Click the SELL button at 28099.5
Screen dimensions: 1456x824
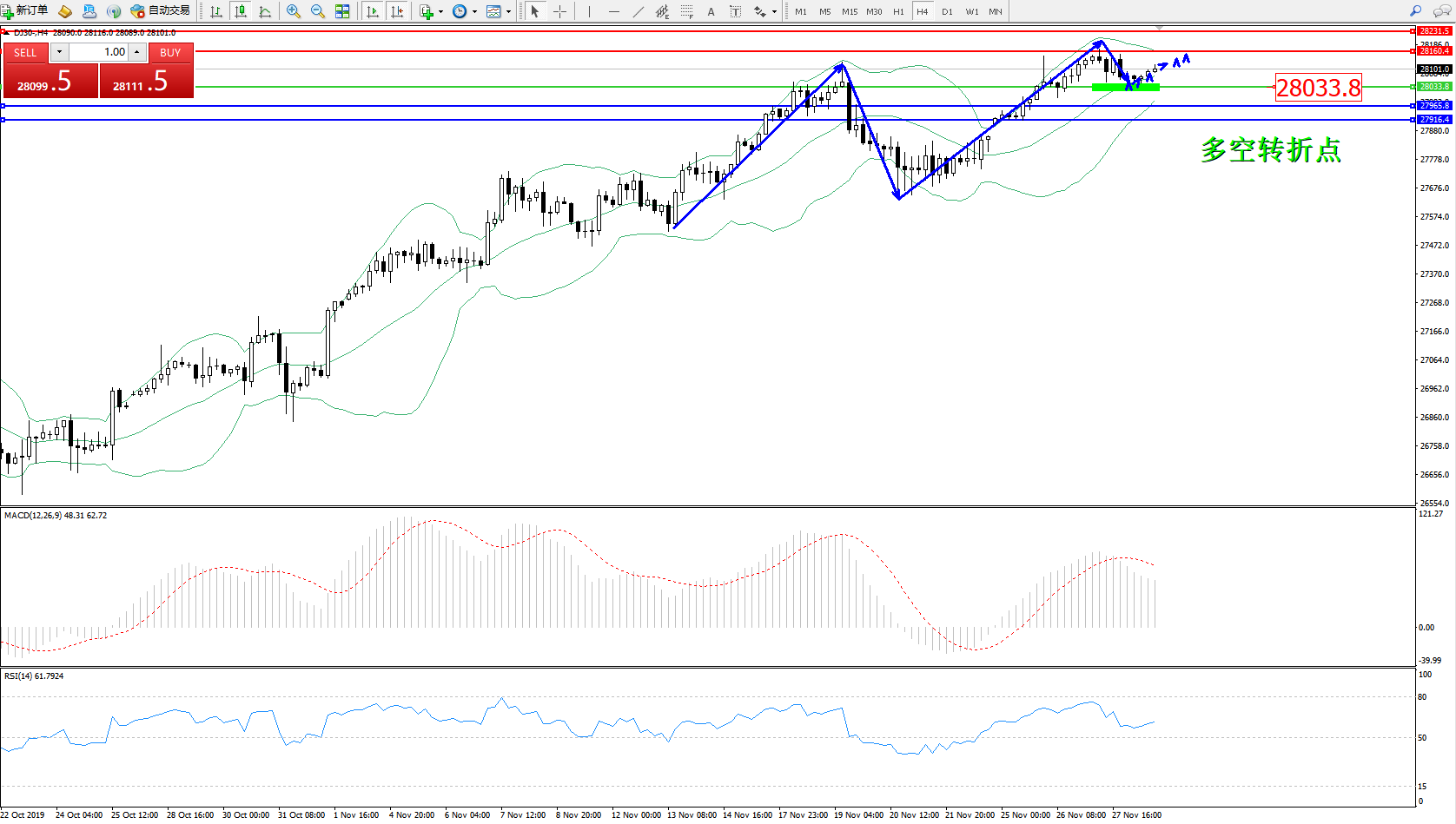pos(50,81)
